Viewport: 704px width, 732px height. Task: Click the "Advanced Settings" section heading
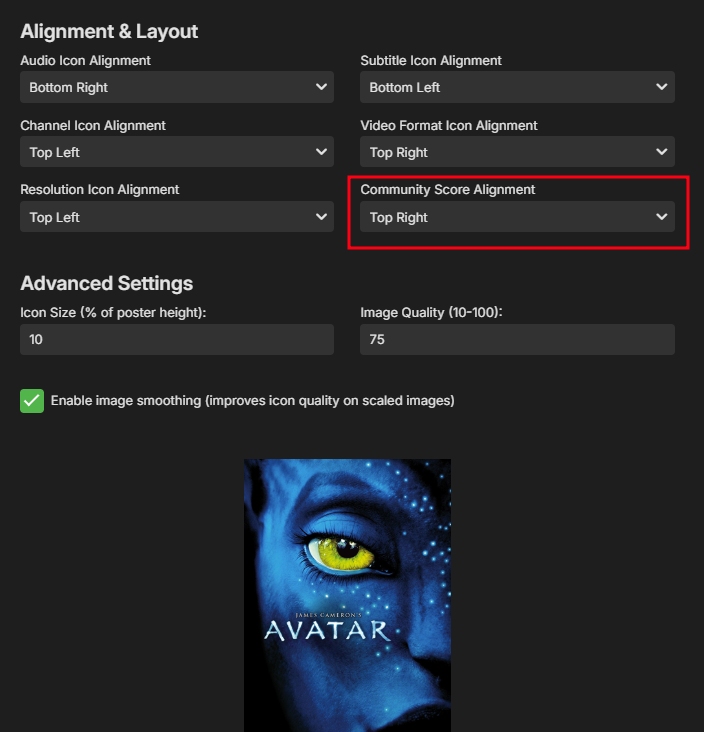(106, 283)
